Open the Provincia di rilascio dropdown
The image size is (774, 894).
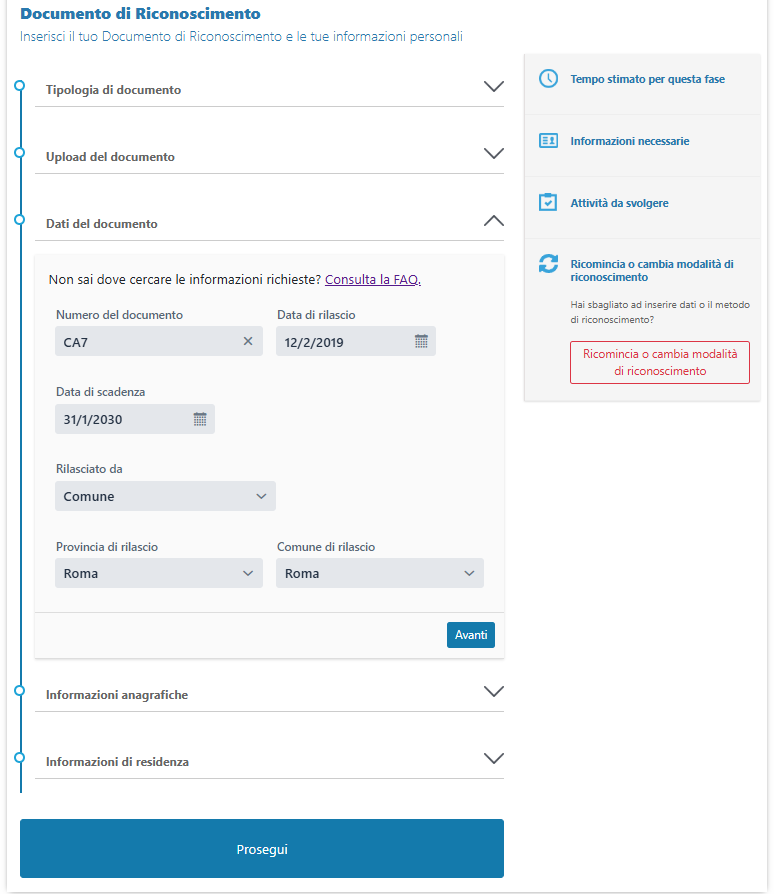click(159, 573)
